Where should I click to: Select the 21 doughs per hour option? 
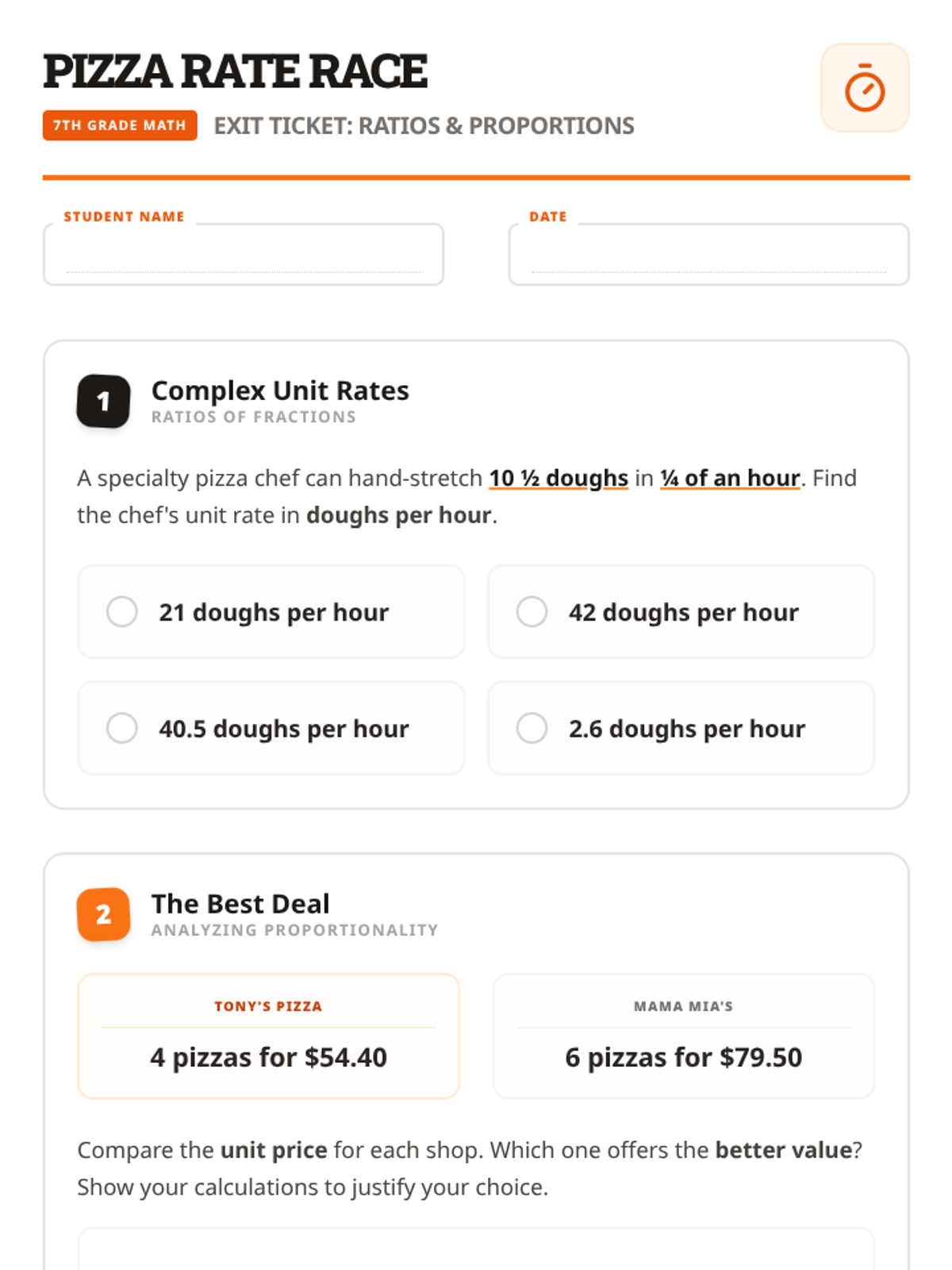coord(271,612)
